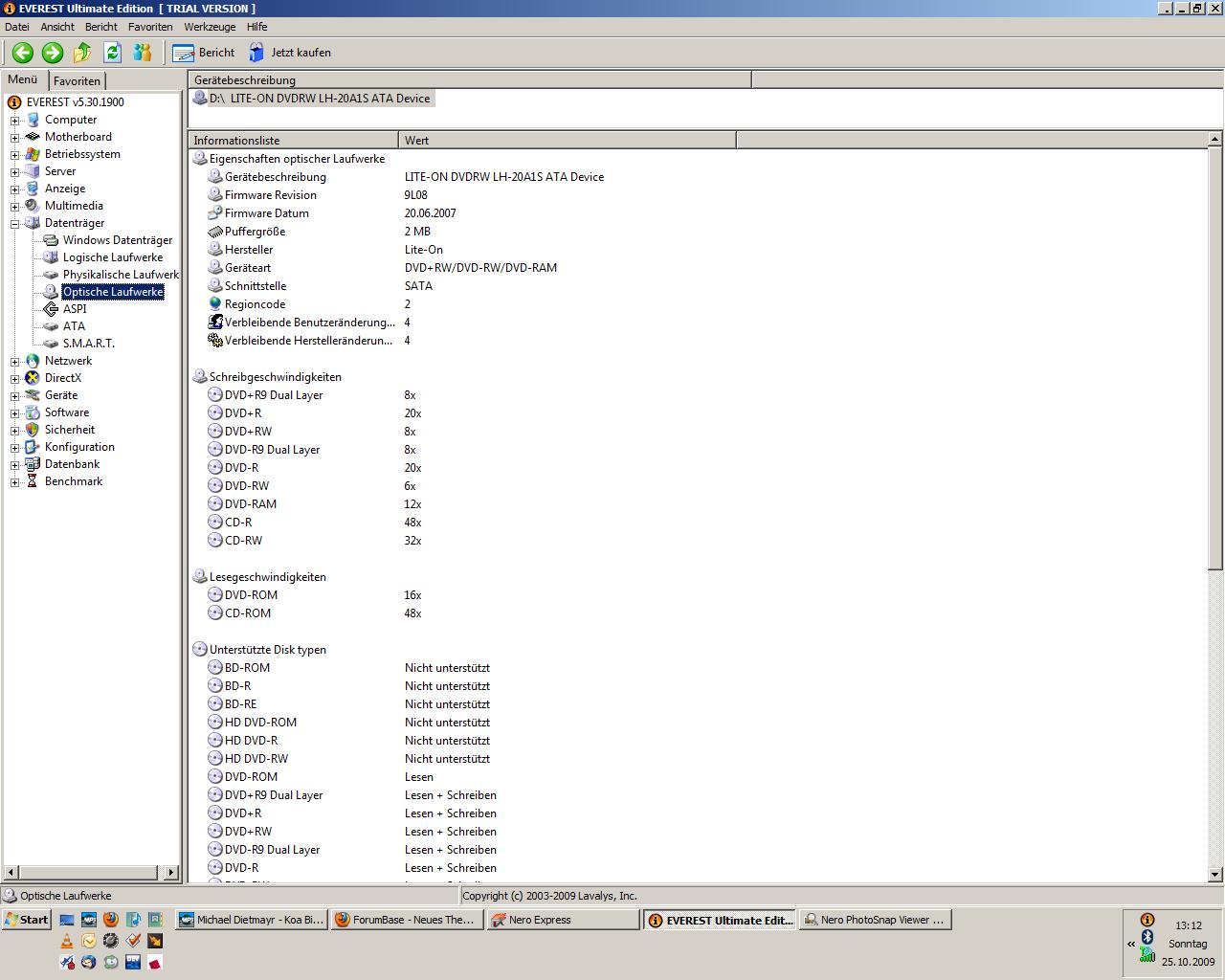The width and height of the screenshot is (1225, 980).
Task: Switch to Nero Express taskbar window
Action: [x=563, y=920]
